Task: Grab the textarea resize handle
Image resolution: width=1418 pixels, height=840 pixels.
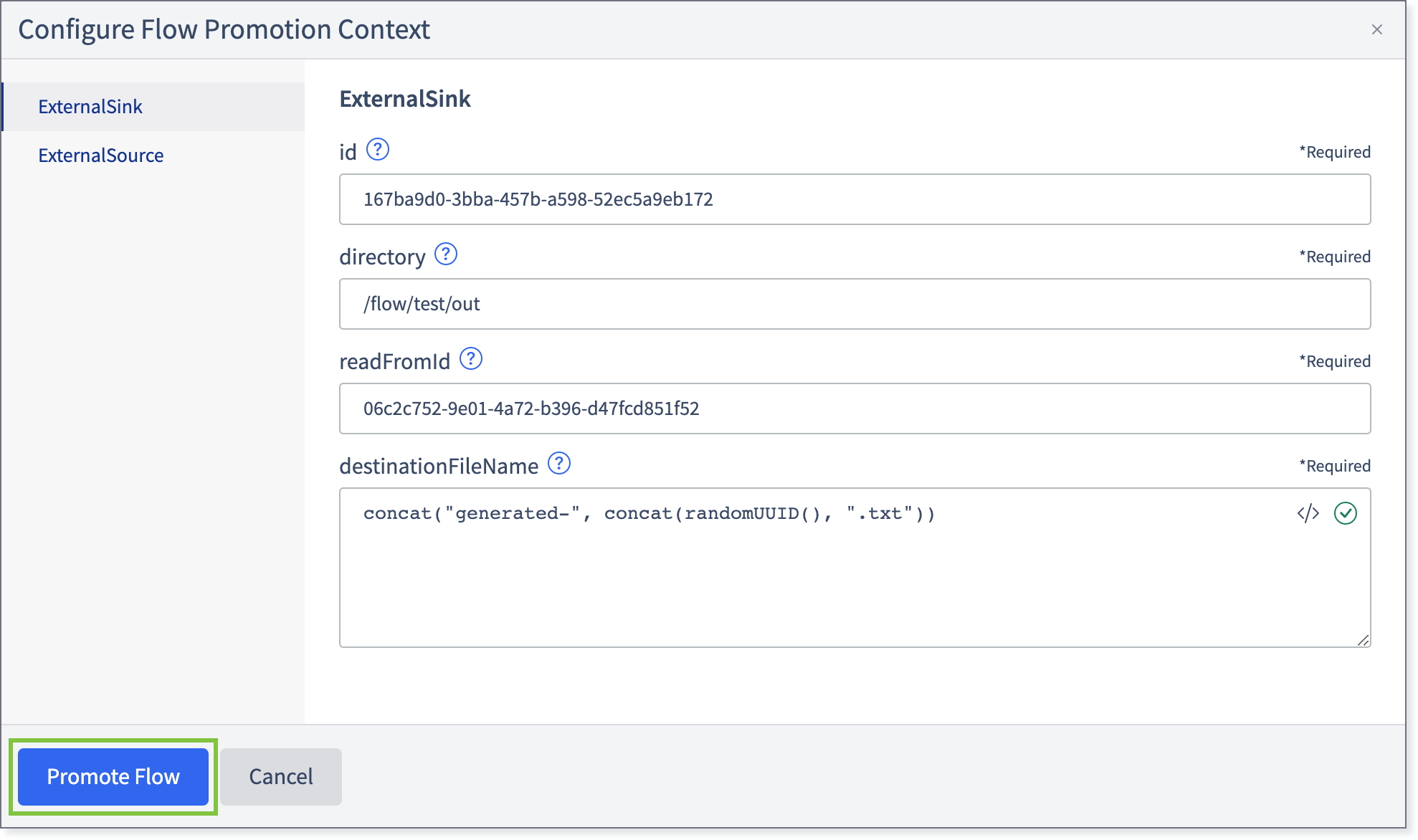Action: tap(1363, 640)
